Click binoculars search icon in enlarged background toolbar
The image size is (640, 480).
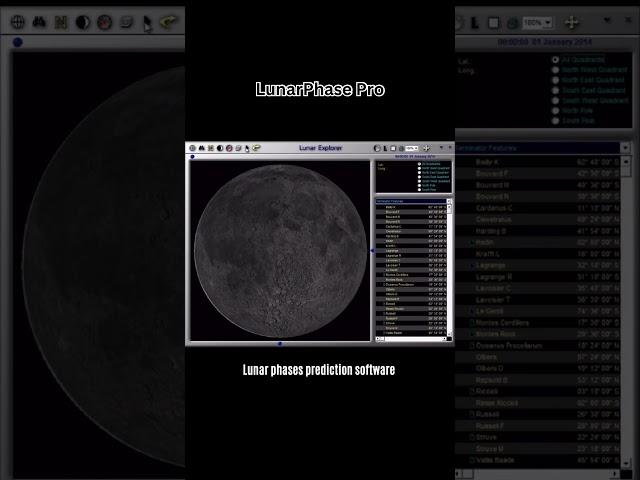[39, 22]
